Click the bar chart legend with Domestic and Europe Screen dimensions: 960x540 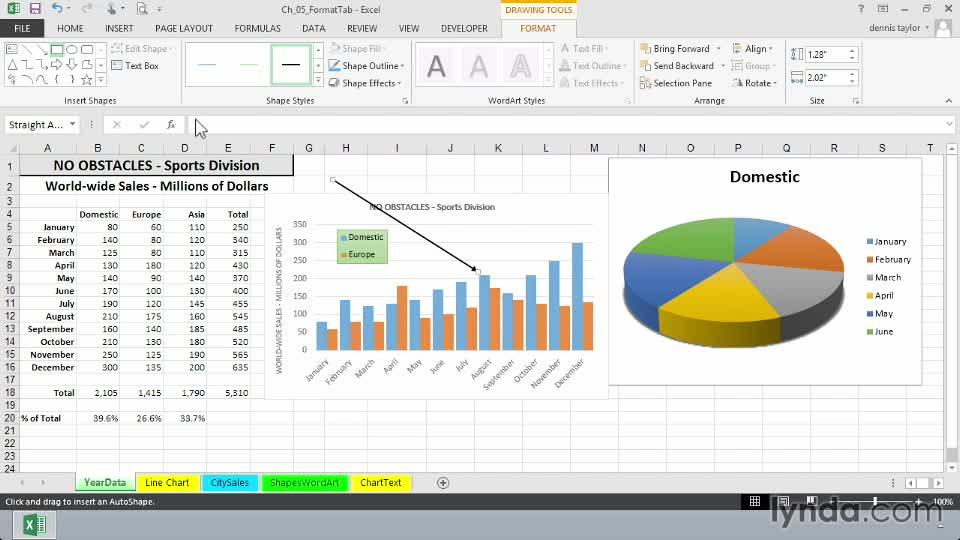click(362, 246)
